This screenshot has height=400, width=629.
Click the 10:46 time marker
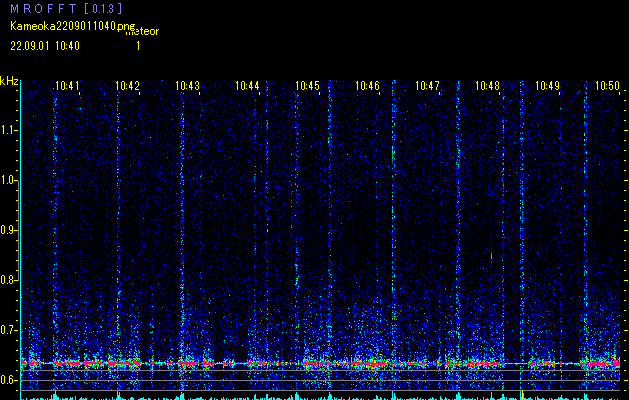point(367,85)
